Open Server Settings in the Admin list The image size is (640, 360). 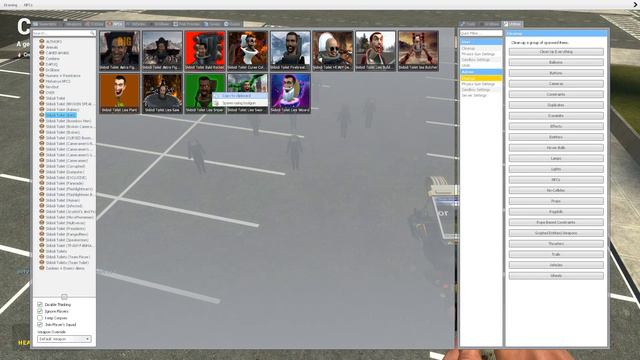[481, 95]
